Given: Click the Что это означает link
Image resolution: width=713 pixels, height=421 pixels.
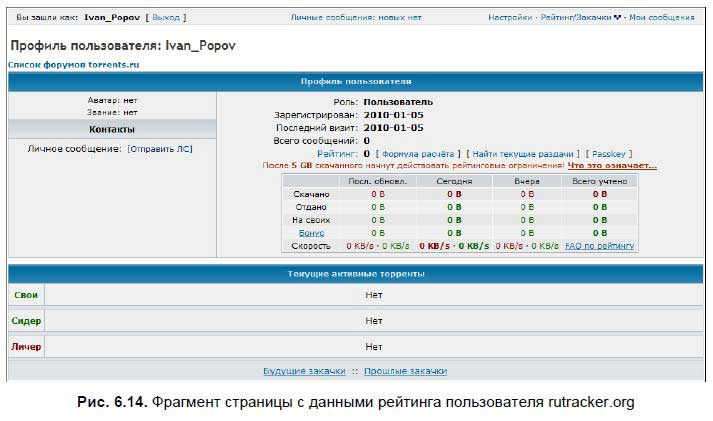Looking at the screenshot, I should [612, 165].
